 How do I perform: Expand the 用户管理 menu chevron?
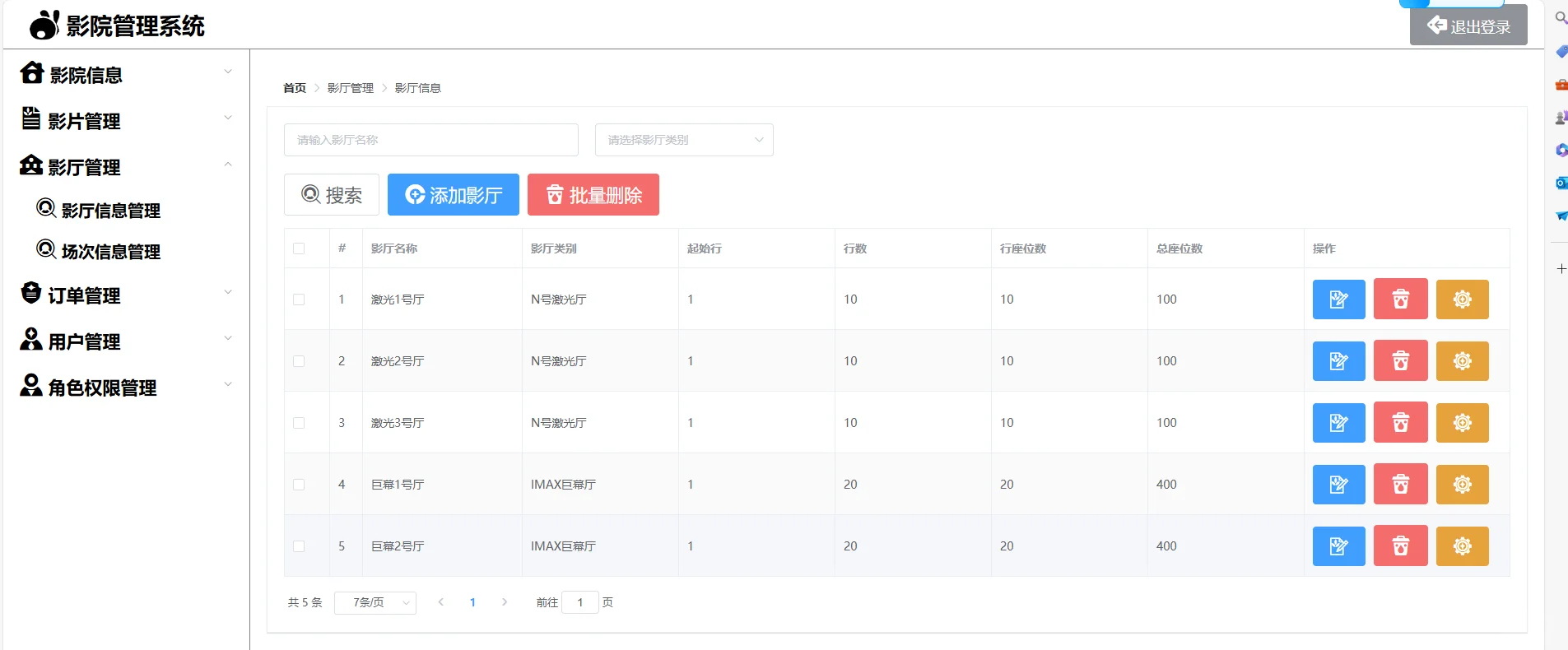(228, 338)
